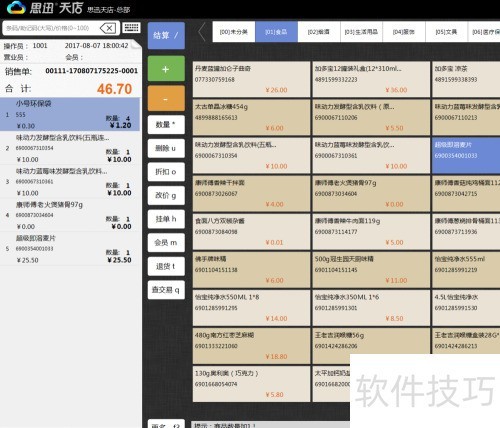Clear the barcode input with backspace icon
Screen dimensions: 500x428
[x=108, y=28]
